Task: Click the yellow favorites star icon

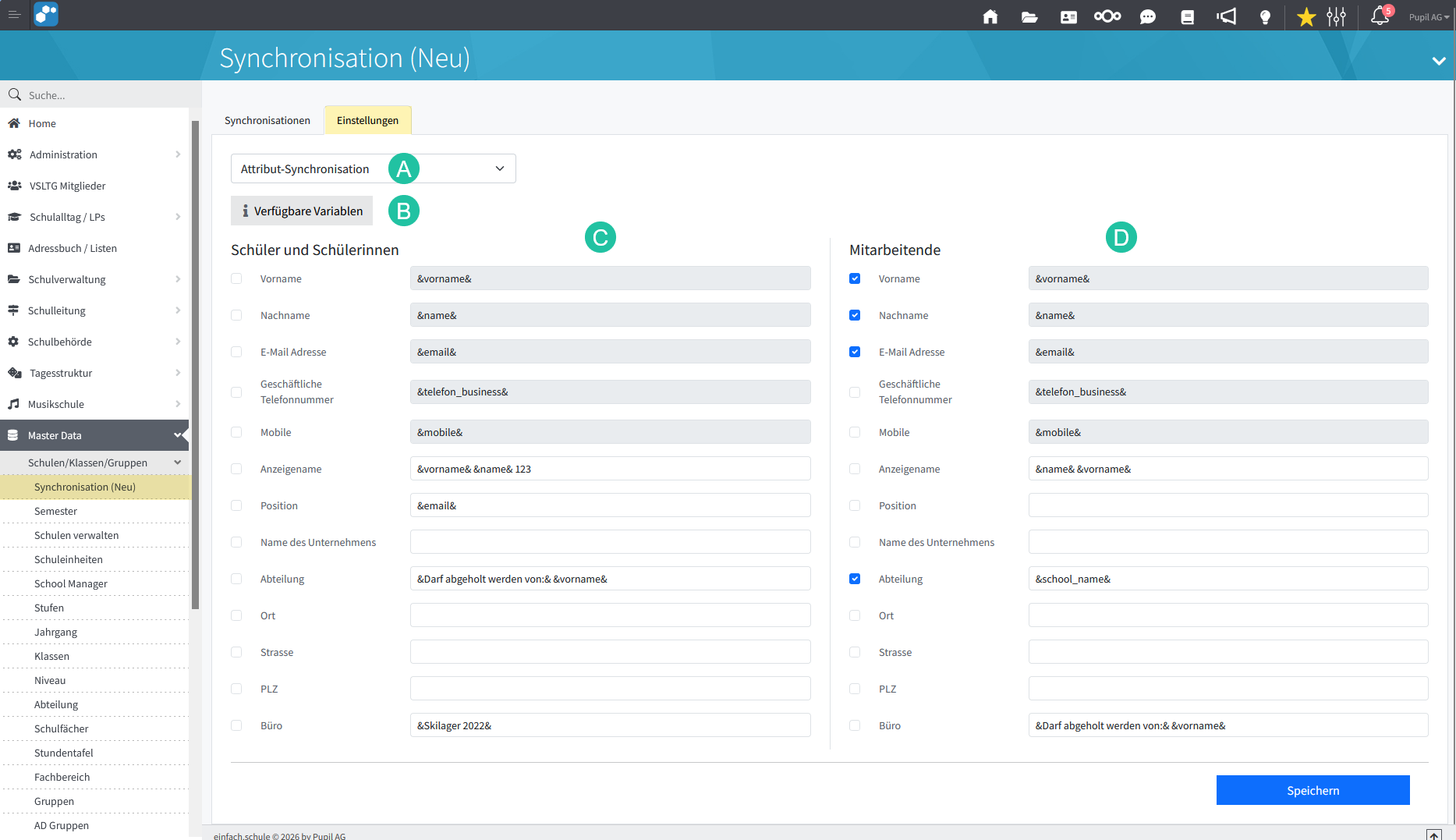Action: coord(1306,16)
